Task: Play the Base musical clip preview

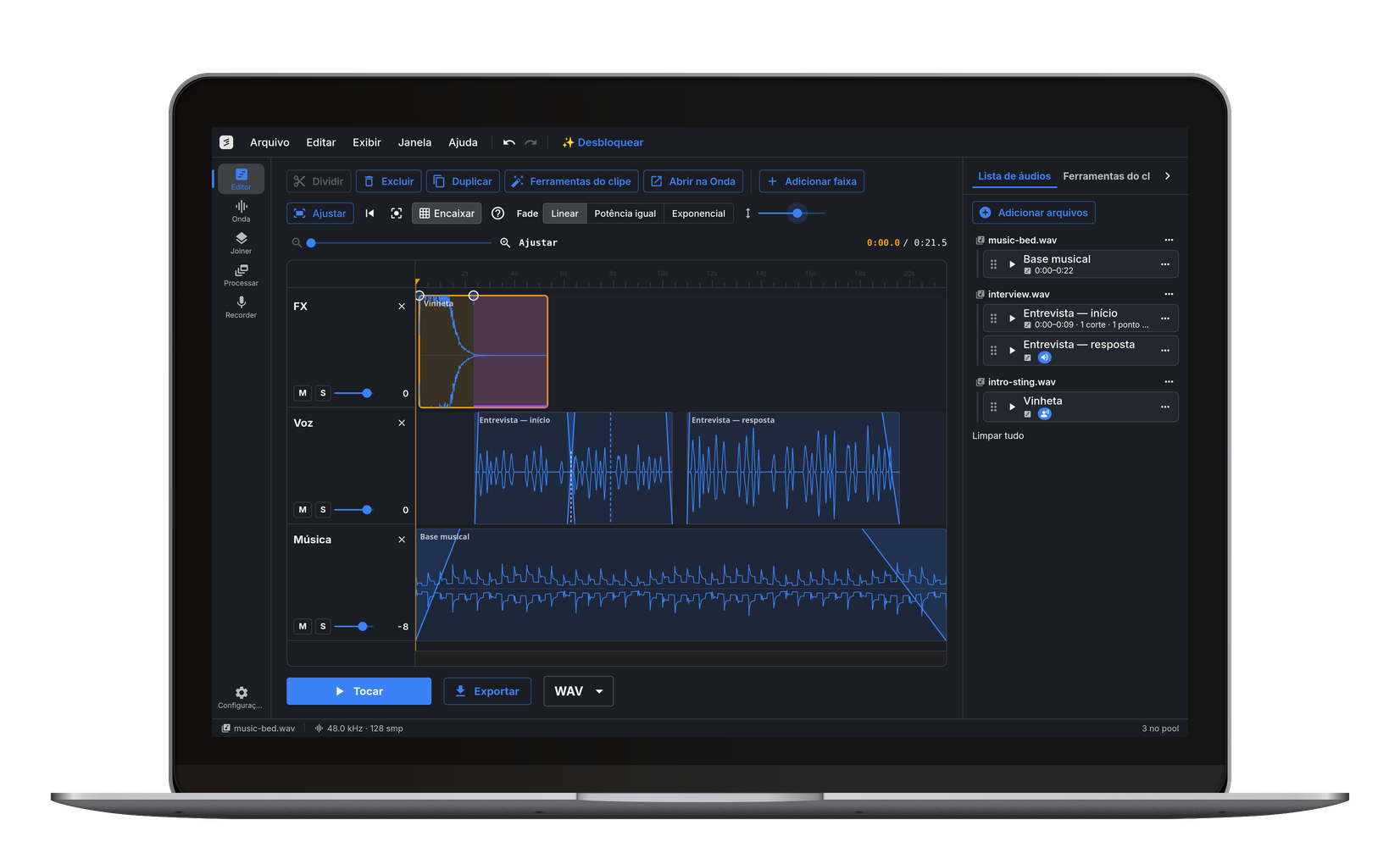Action: click(1012, 264)
